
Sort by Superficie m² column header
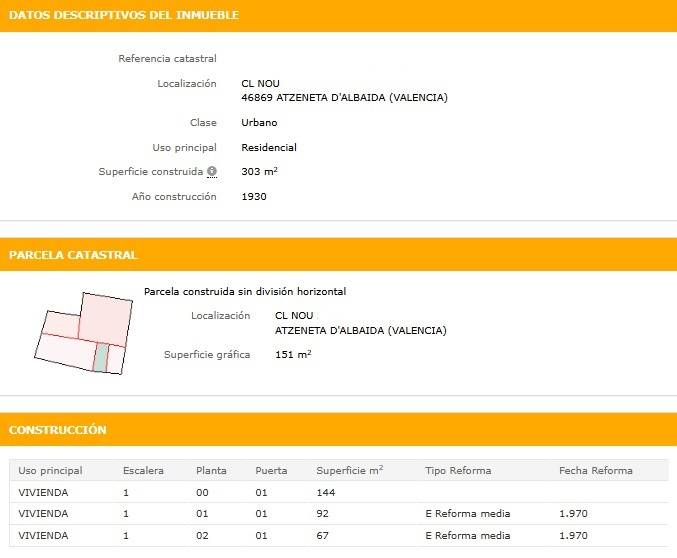tap(349, 470)
